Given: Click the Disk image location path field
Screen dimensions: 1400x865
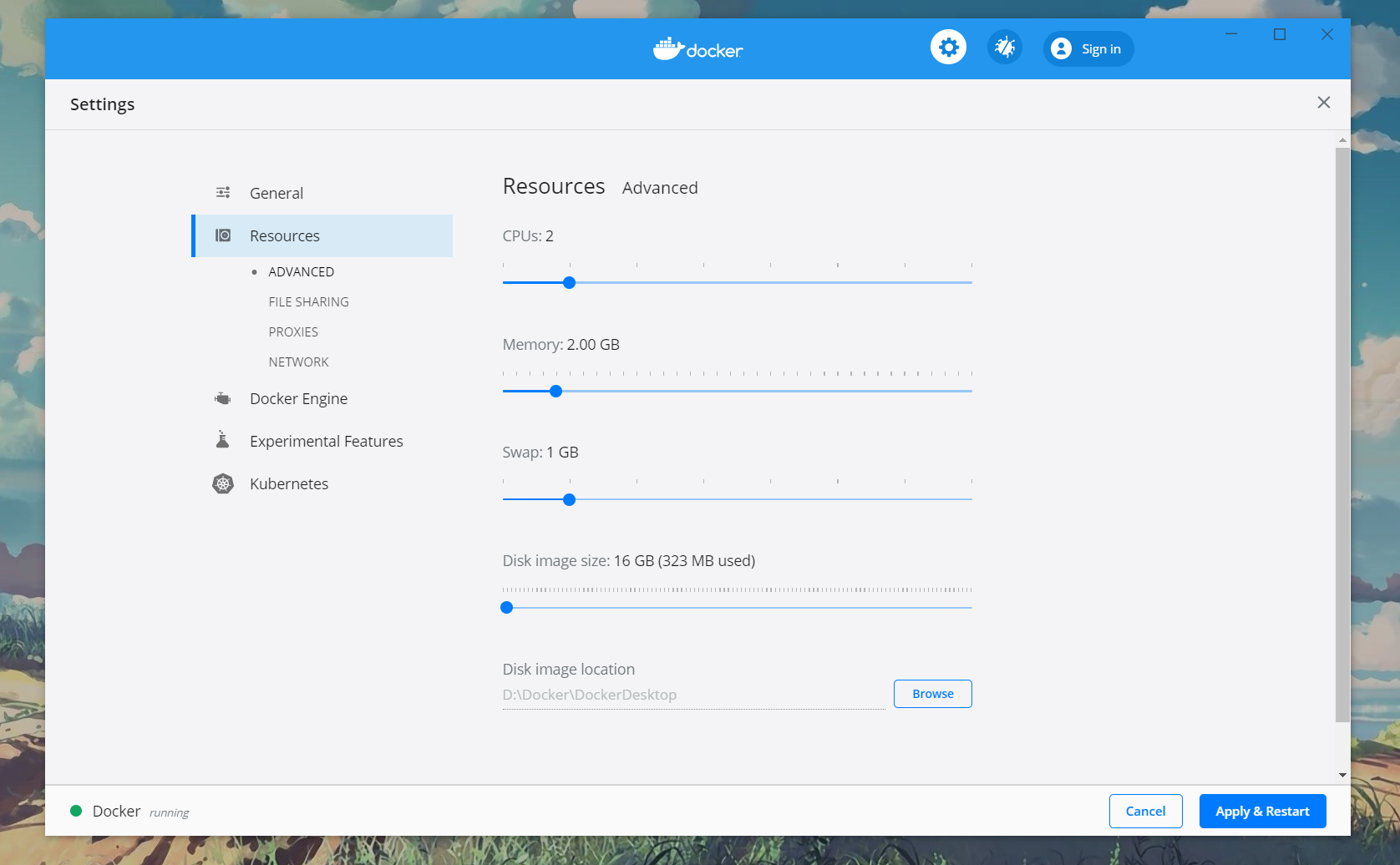Looking at the screenshot, I should 693,695.
